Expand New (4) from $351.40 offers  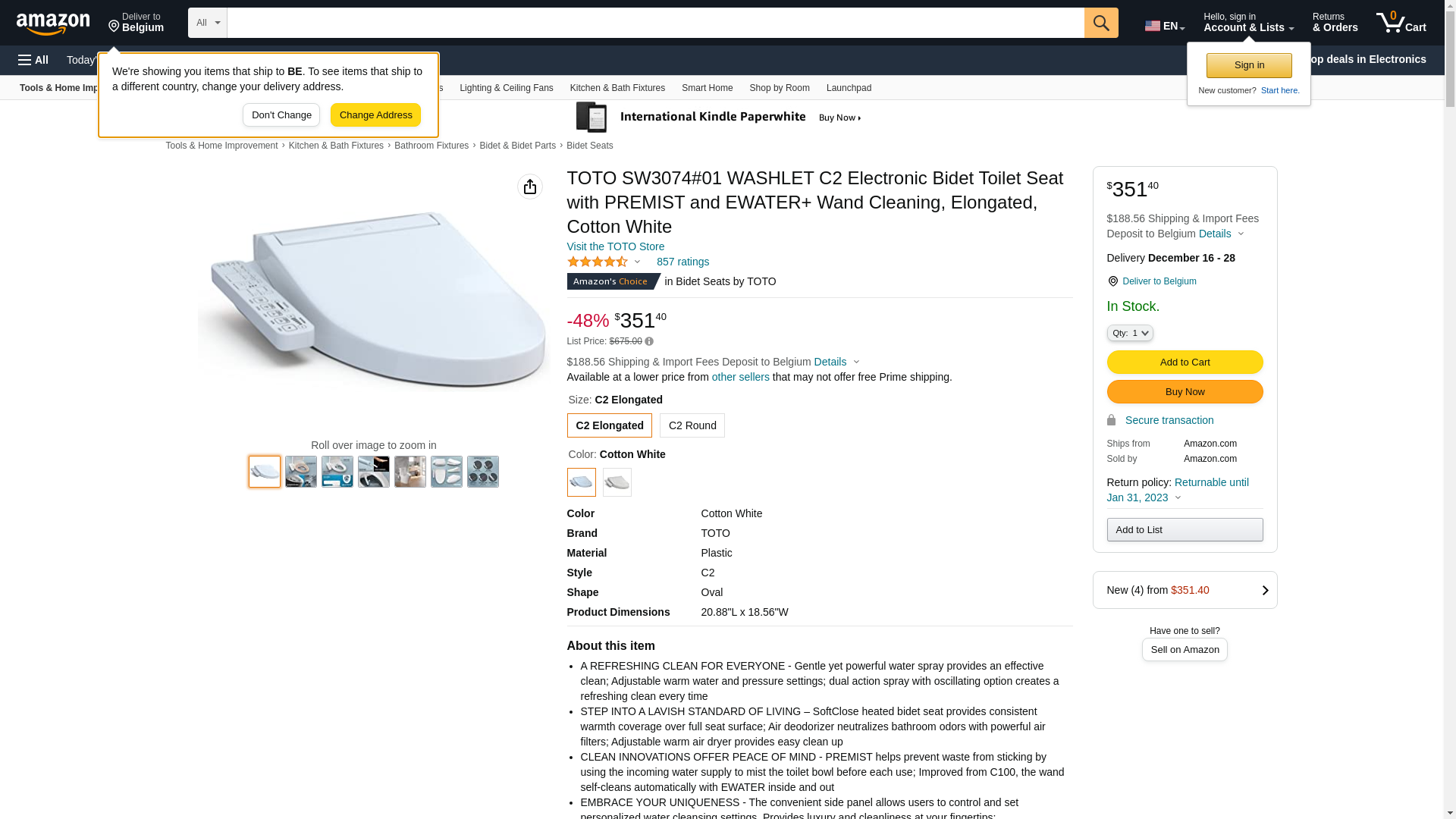click(1185, 590)
